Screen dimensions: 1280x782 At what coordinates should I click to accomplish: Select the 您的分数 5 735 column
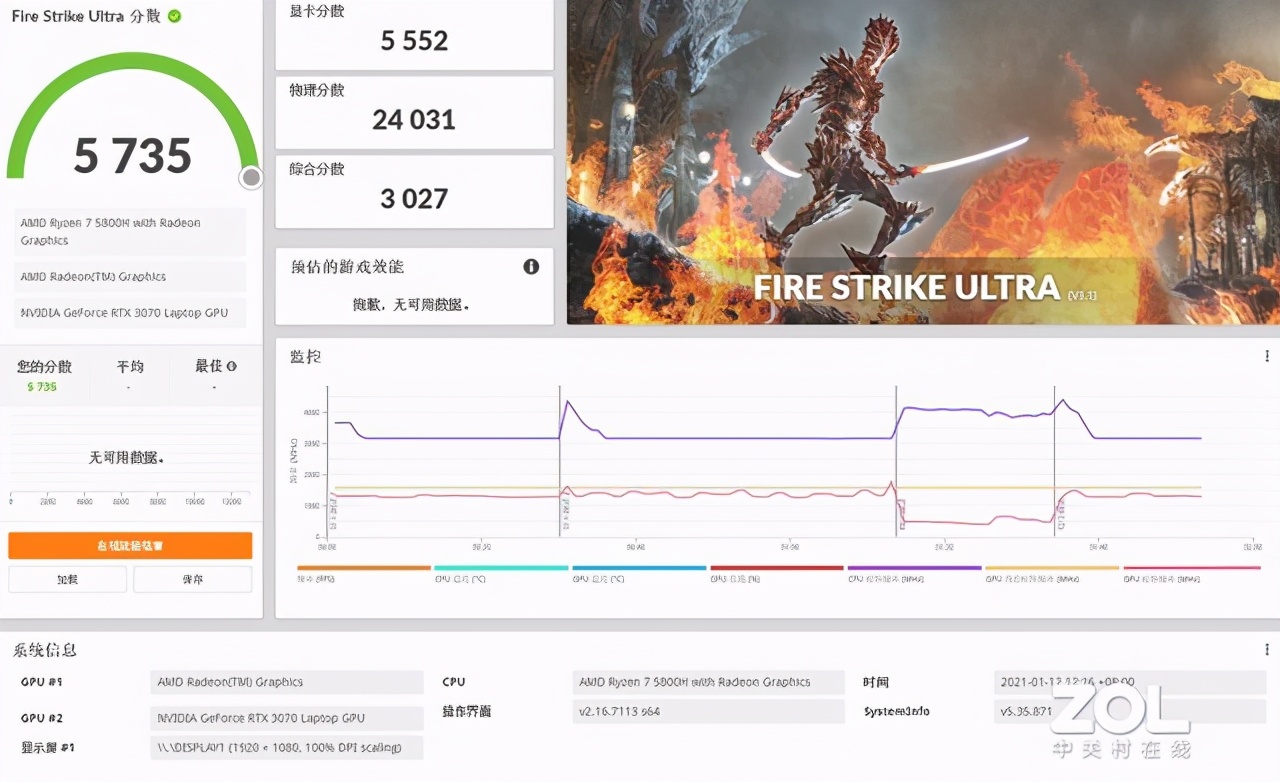(x=42, y=376)
